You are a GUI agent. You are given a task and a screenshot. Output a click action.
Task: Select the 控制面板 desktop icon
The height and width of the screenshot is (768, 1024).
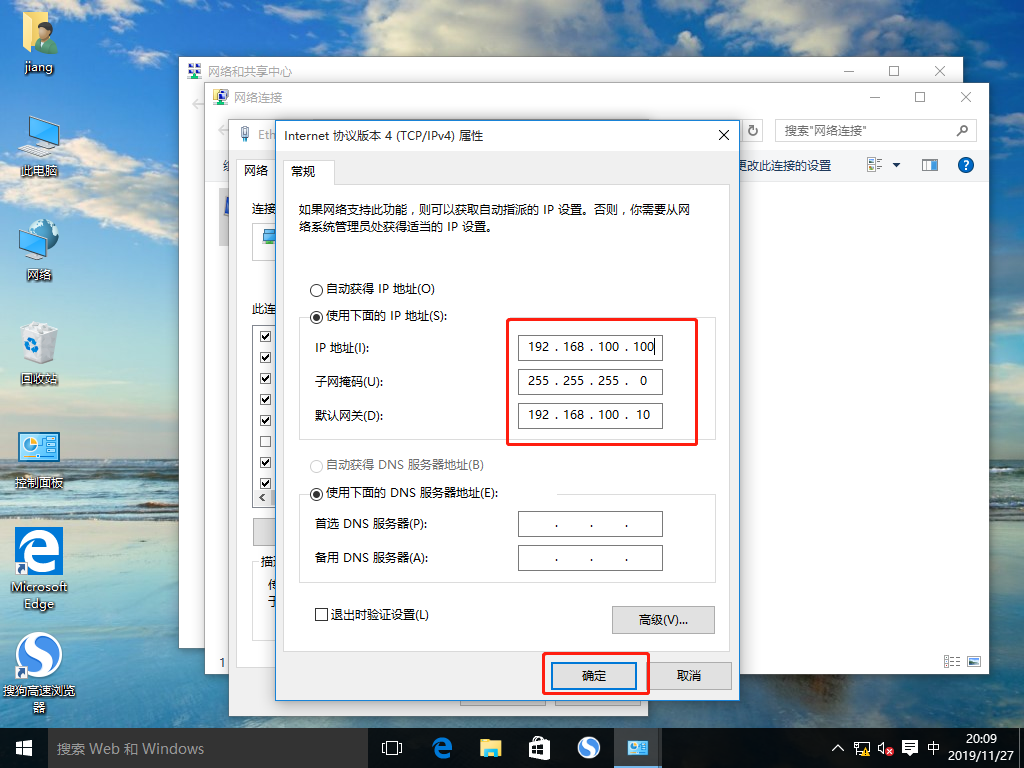[39, 460]
